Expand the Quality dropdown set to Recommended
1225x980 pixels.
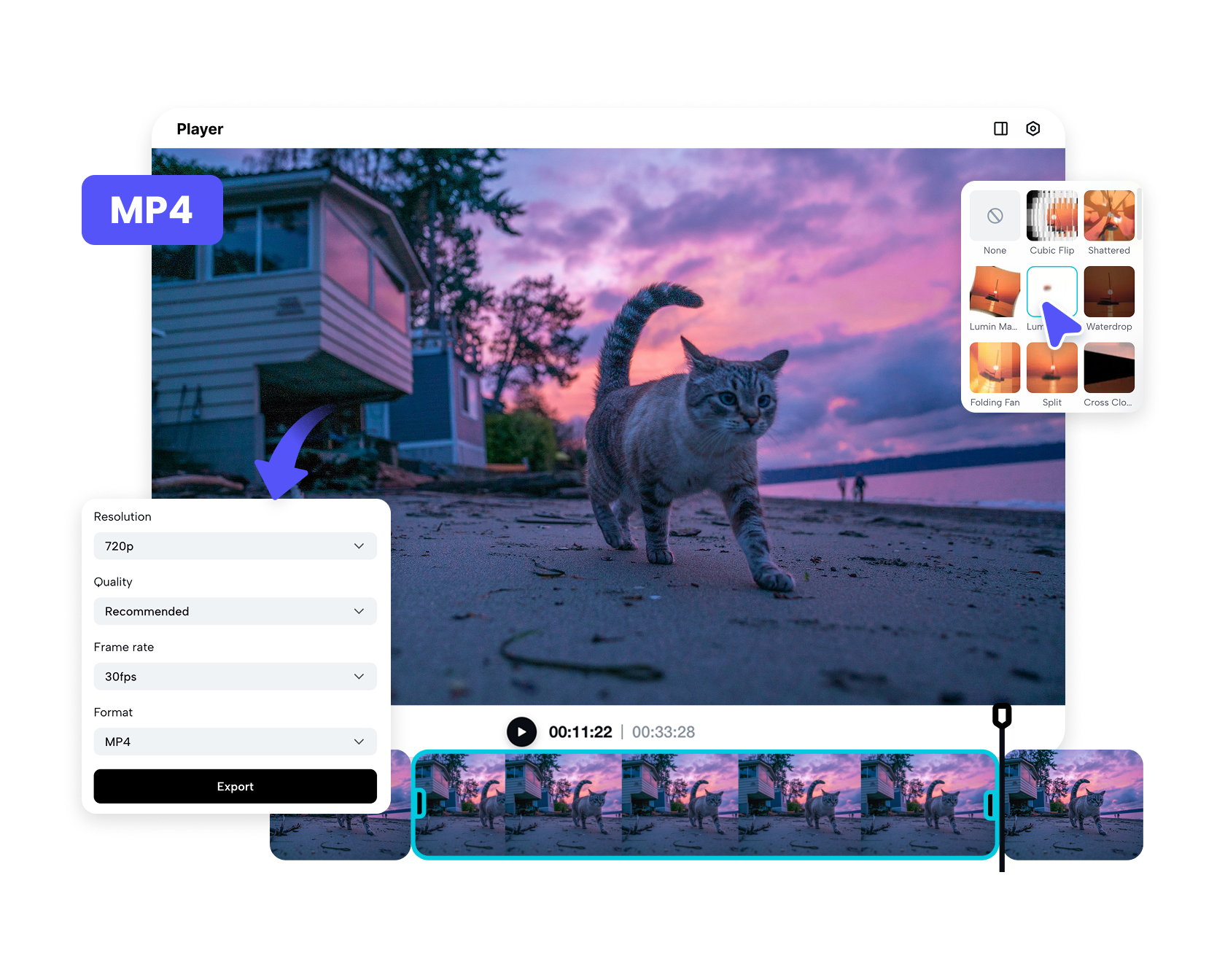(235, 611)
